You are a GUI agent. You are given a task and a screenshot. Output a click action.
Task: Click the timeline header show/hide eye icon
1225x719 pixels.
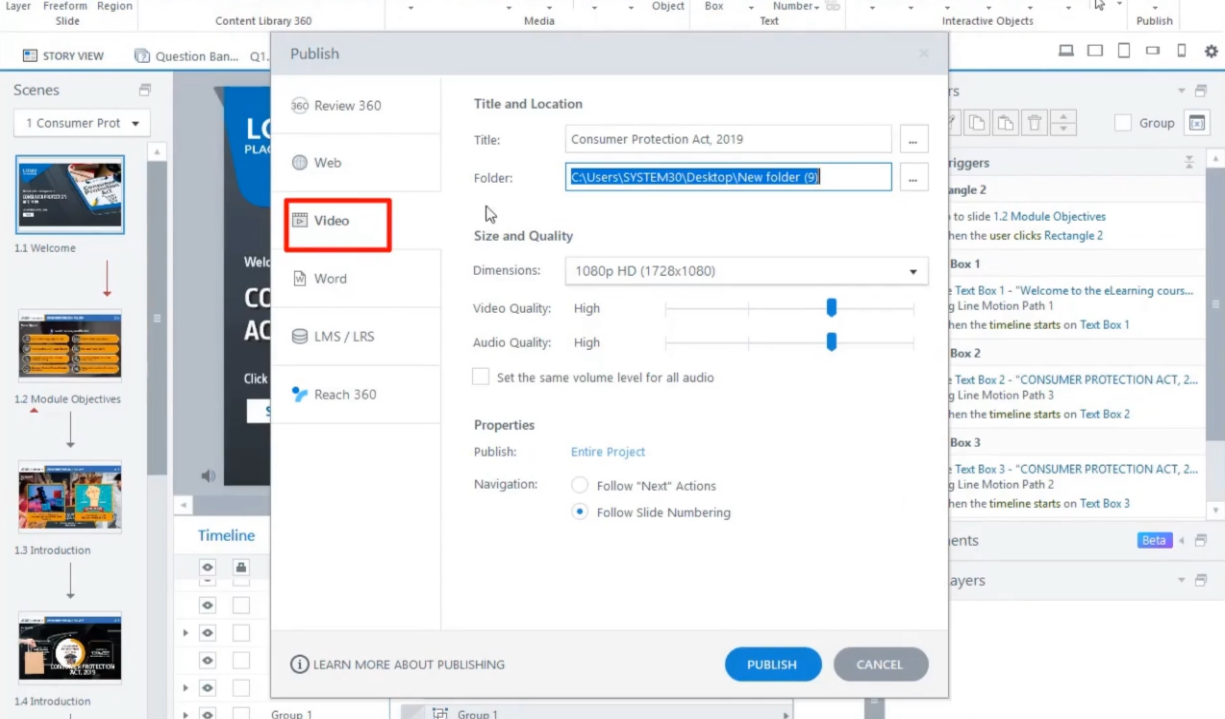click(208, 567)
